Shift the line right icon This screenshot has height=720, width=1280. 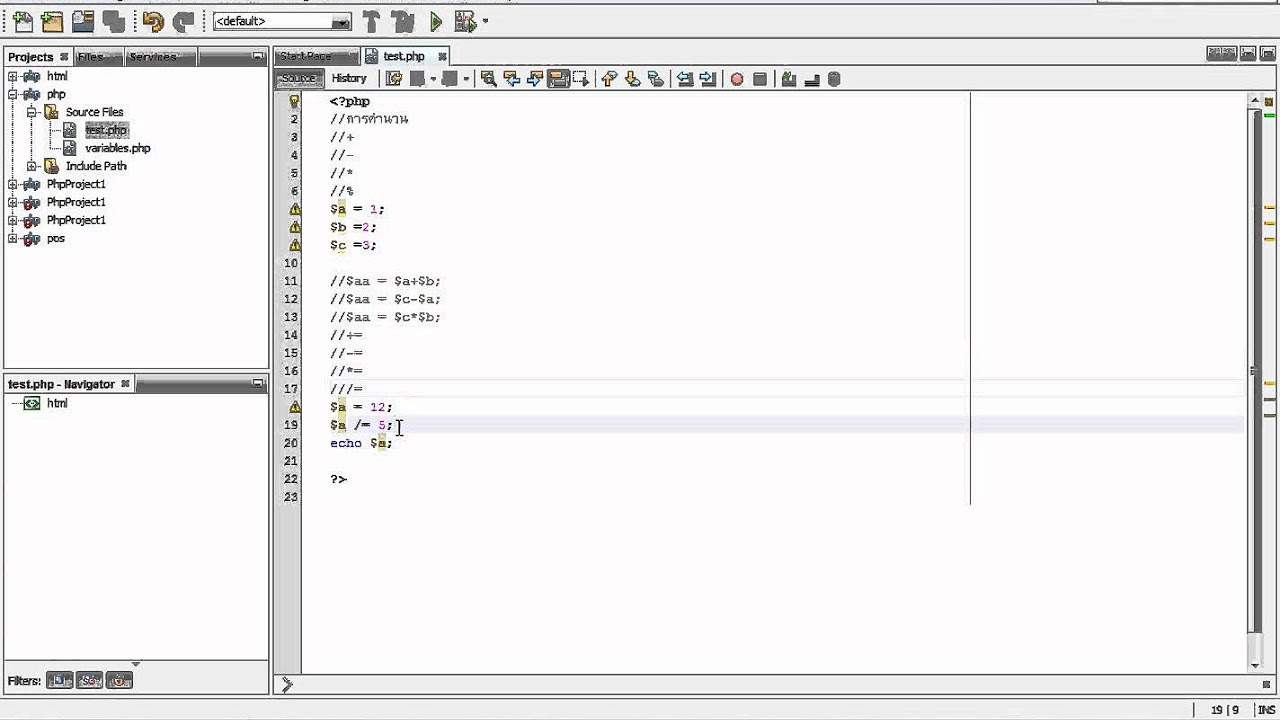coord(708,79)
